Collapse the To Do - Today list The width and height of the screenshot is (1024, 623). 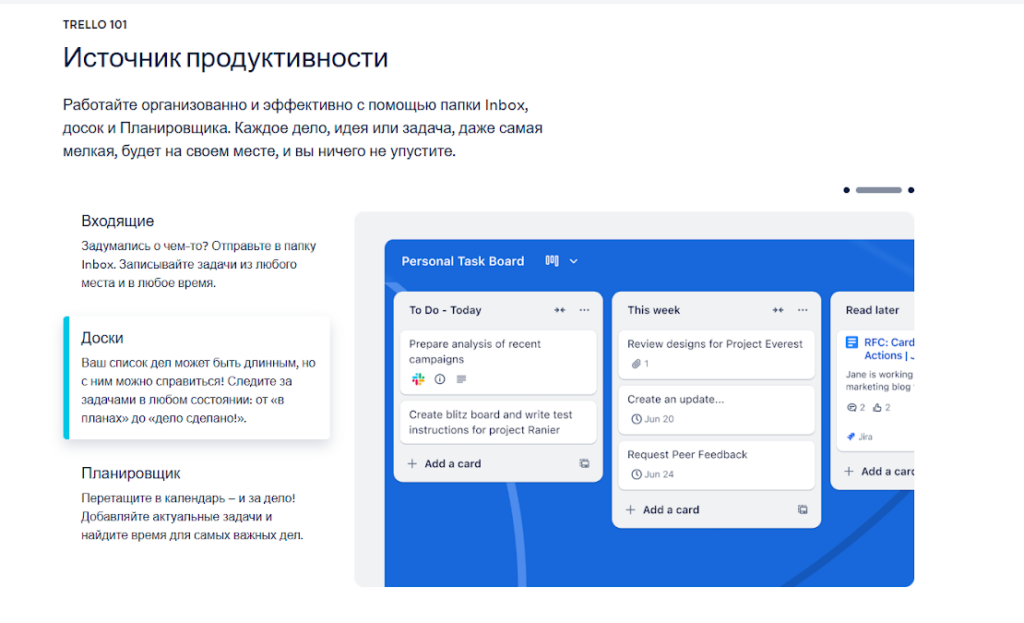(x=560, y=310)
